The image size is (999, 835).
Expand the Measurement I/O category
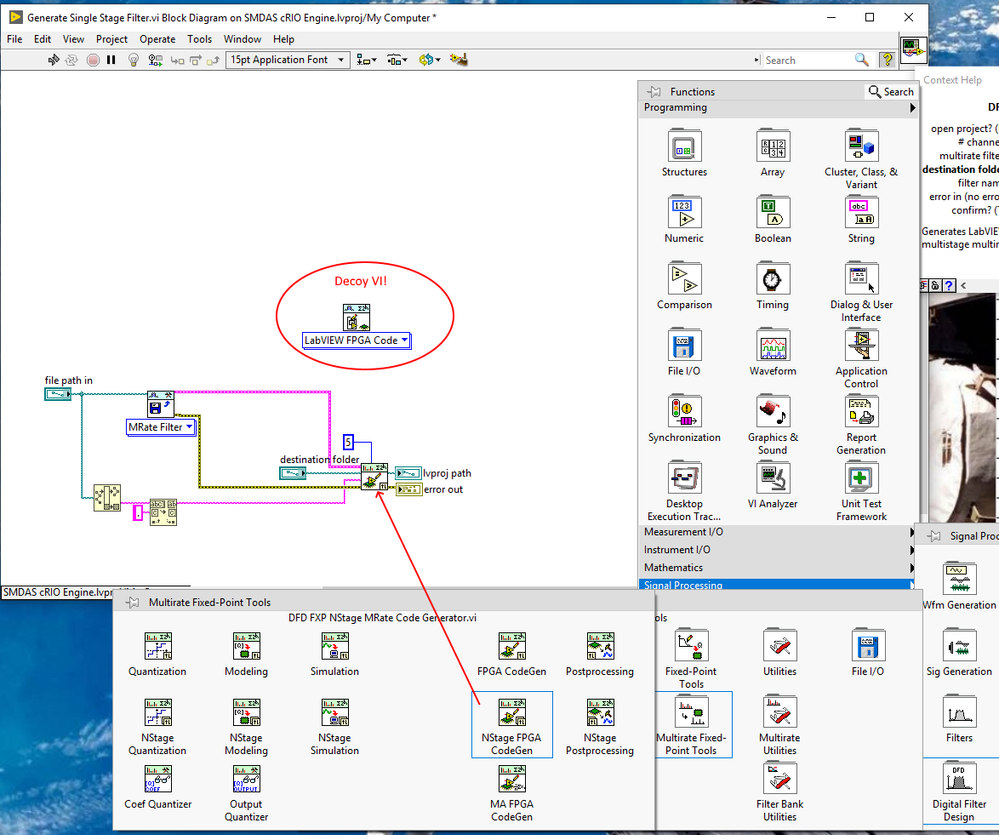[779, 532]
